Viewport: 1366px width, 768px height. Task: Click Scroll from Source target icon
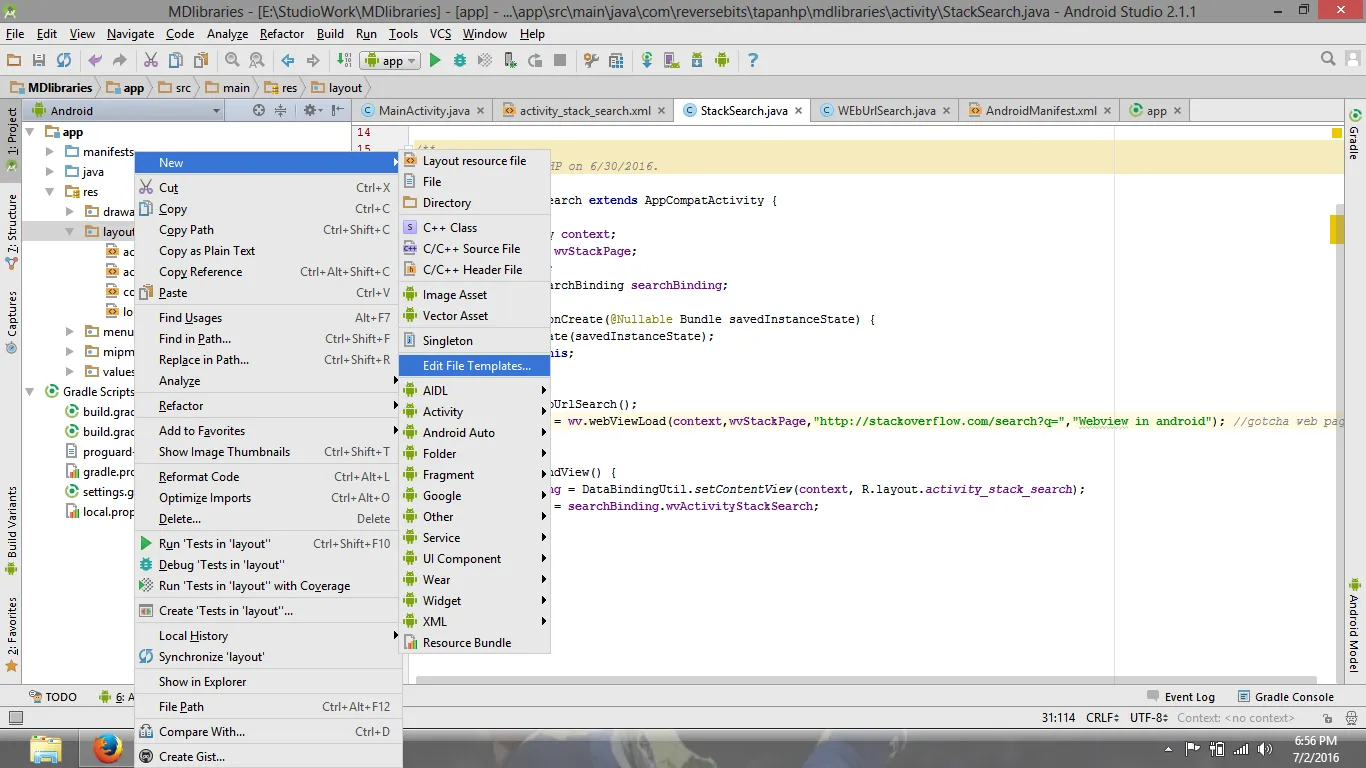tap(259, 110)
